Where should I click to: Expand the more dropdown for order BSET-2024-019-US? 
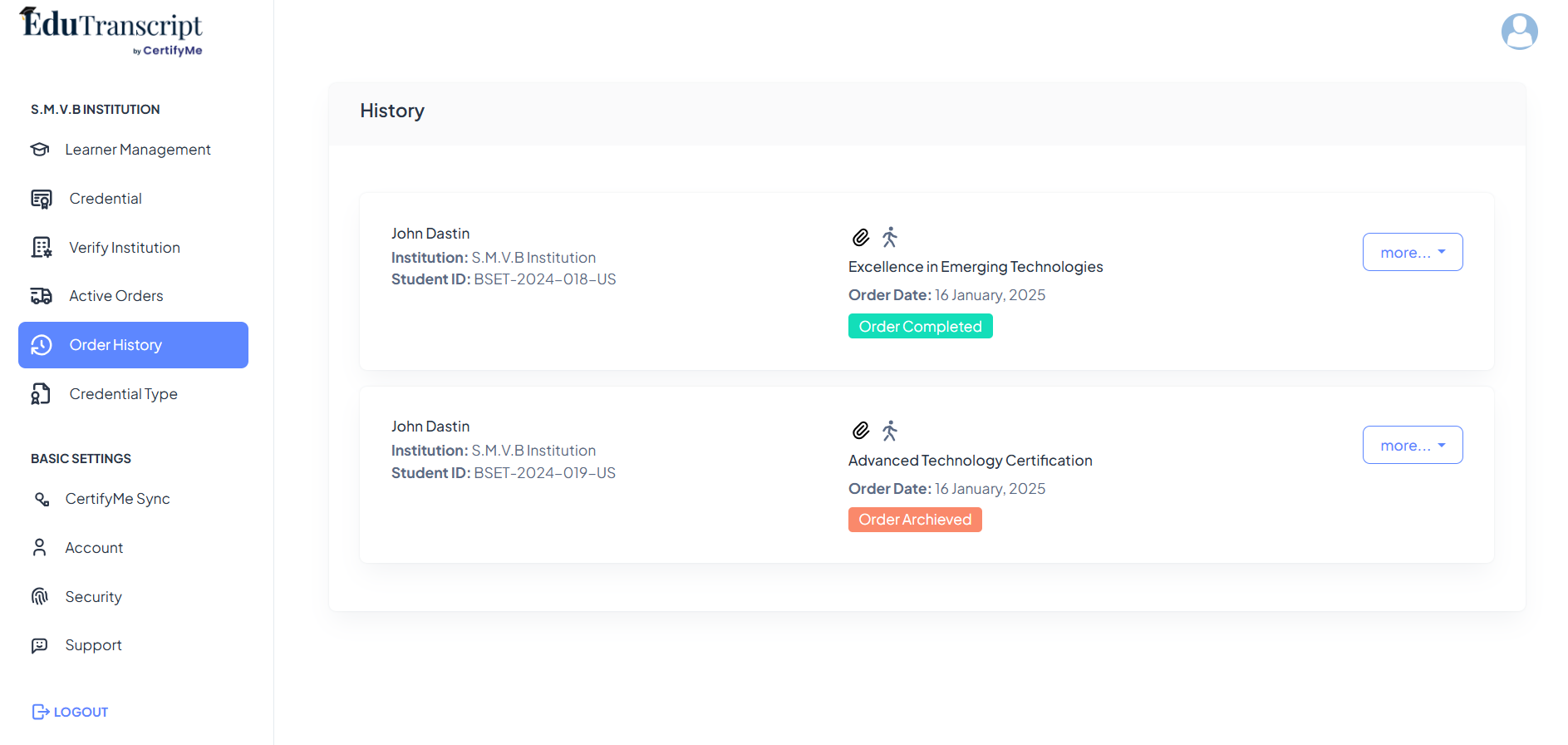tap(1413, 445)
